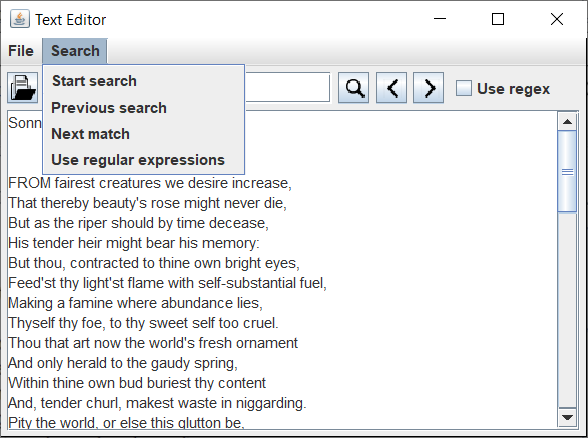Click line 'Feed'st thy light'st flame with self-substantial fuel,'
Image resolution: width=588 pixels, height=438 pixels.
(168, 283)
